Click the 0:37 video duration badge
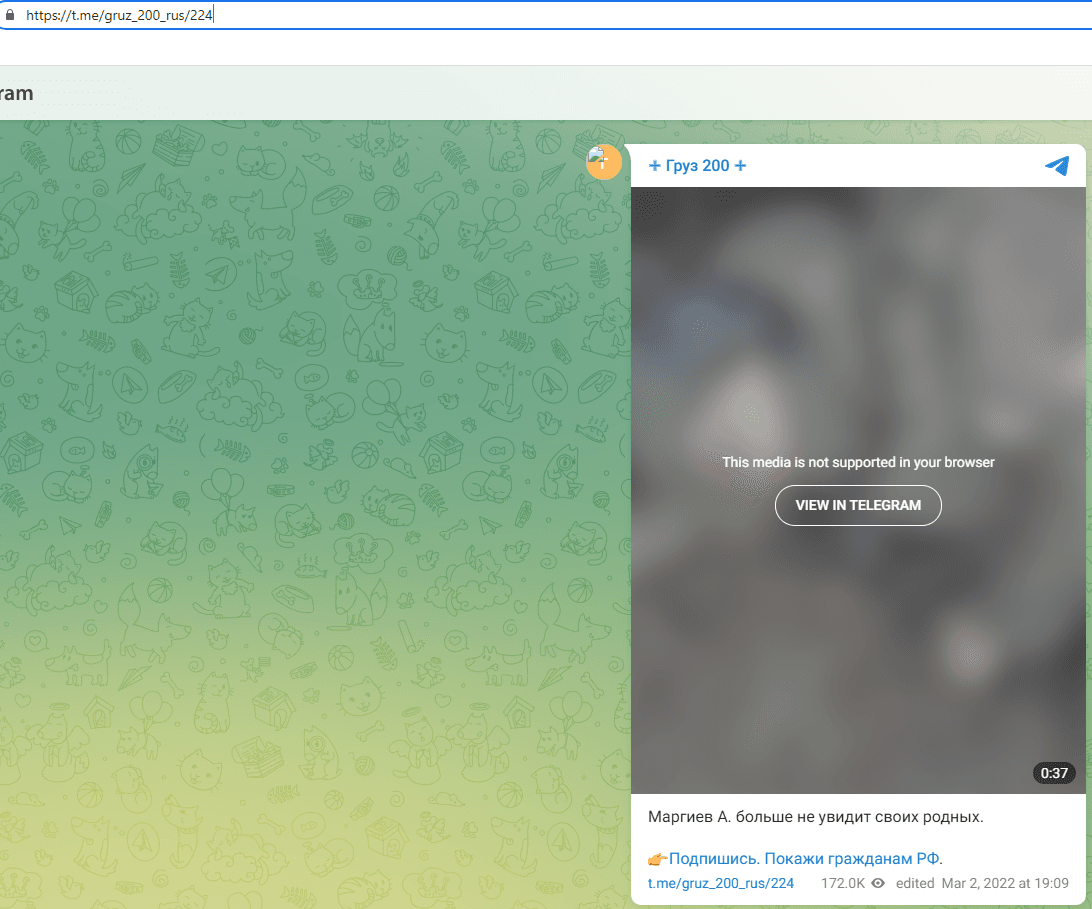This screenshot has width=1092, height=909. tap(1054, 773)
